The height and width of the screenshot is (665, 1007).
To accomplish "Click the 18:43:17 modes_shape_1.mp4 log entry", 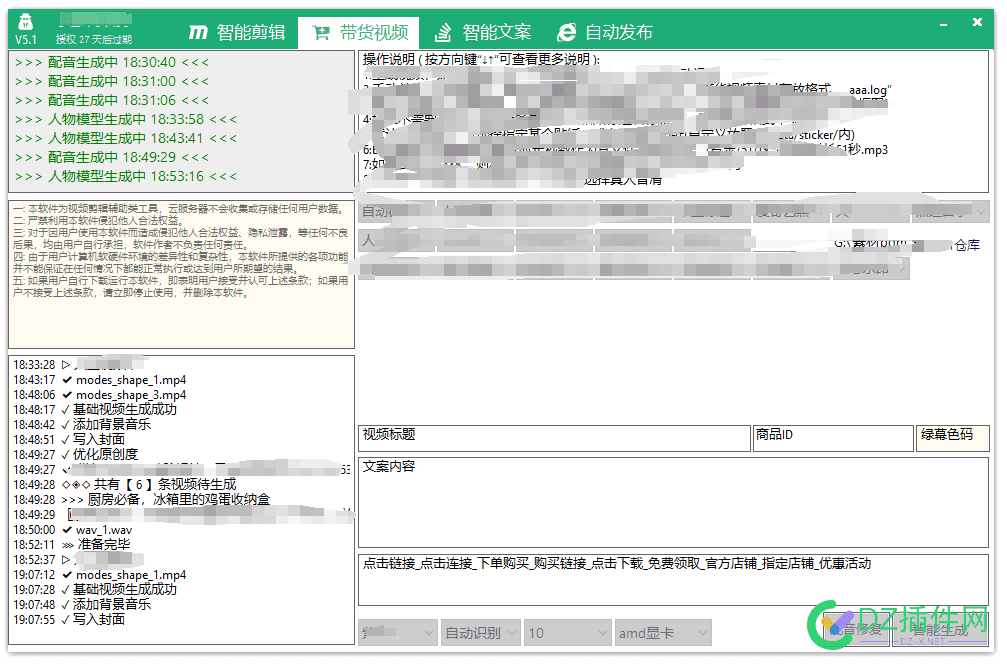I will click(100, 380).
